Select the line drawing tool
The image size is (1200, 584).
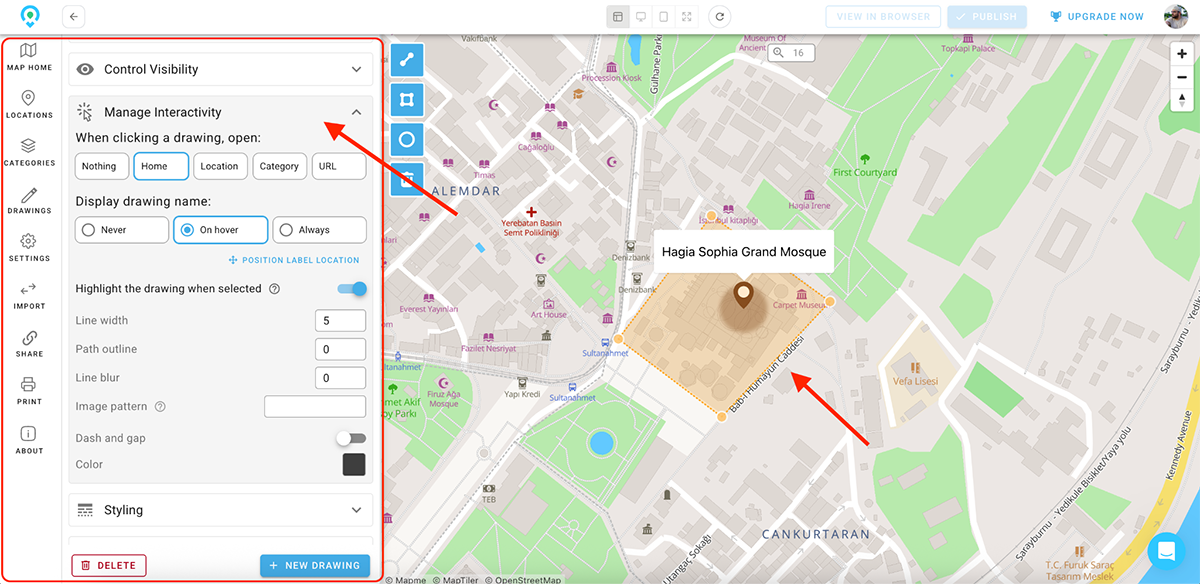tap(406, 59)
